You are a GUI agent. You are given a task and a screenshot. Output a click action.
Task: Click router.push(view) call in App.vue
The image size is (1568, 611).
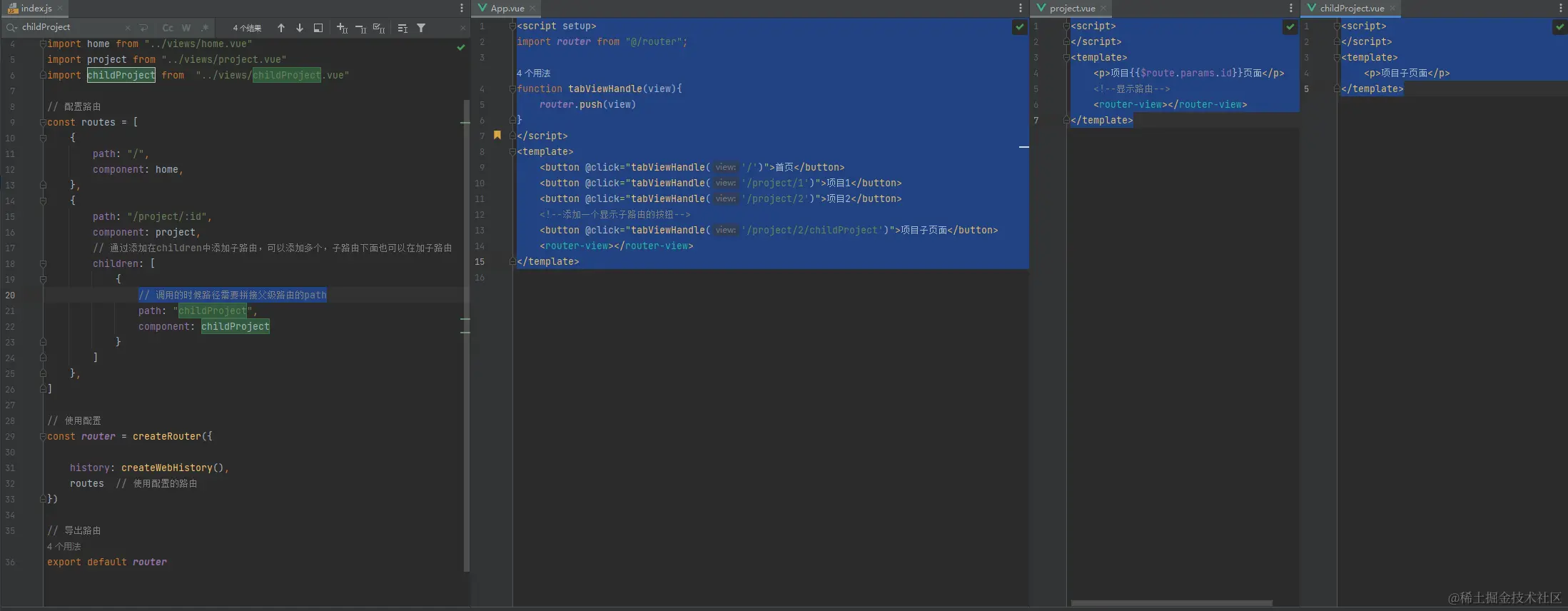(x=587, y=104)
